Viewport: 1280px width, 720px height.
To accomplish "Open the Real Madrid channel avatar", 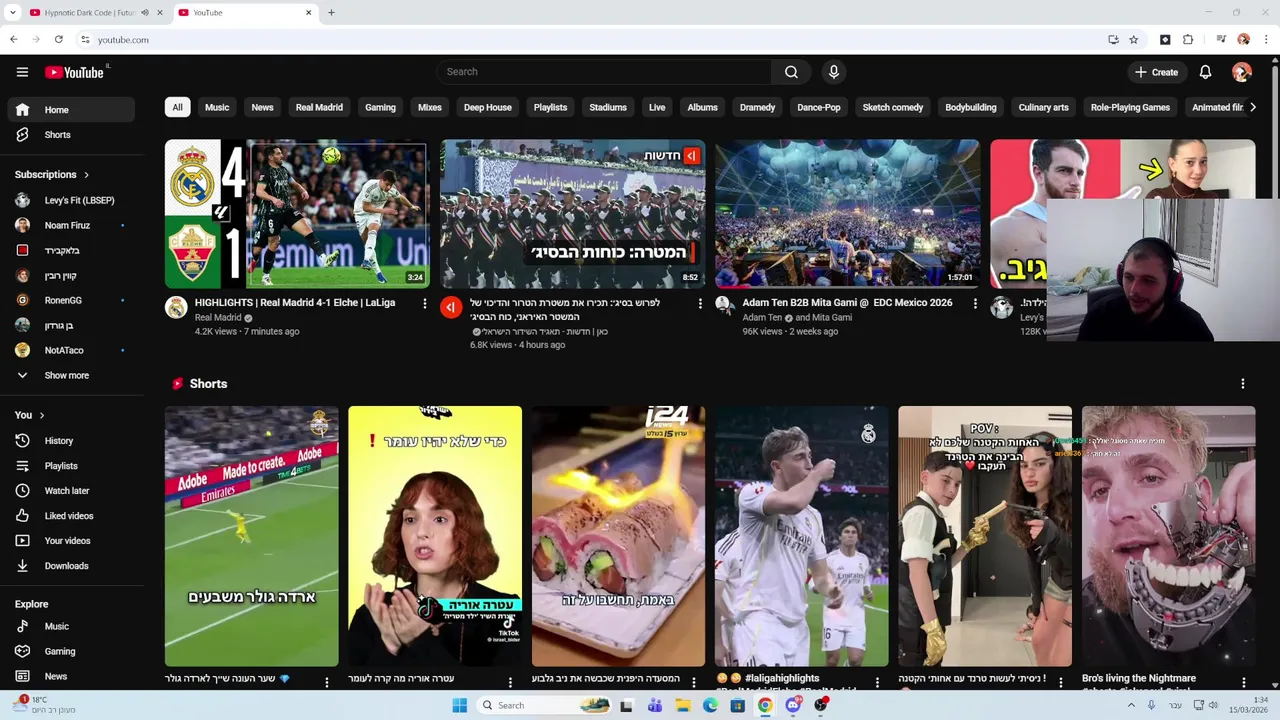I will 177,308.
